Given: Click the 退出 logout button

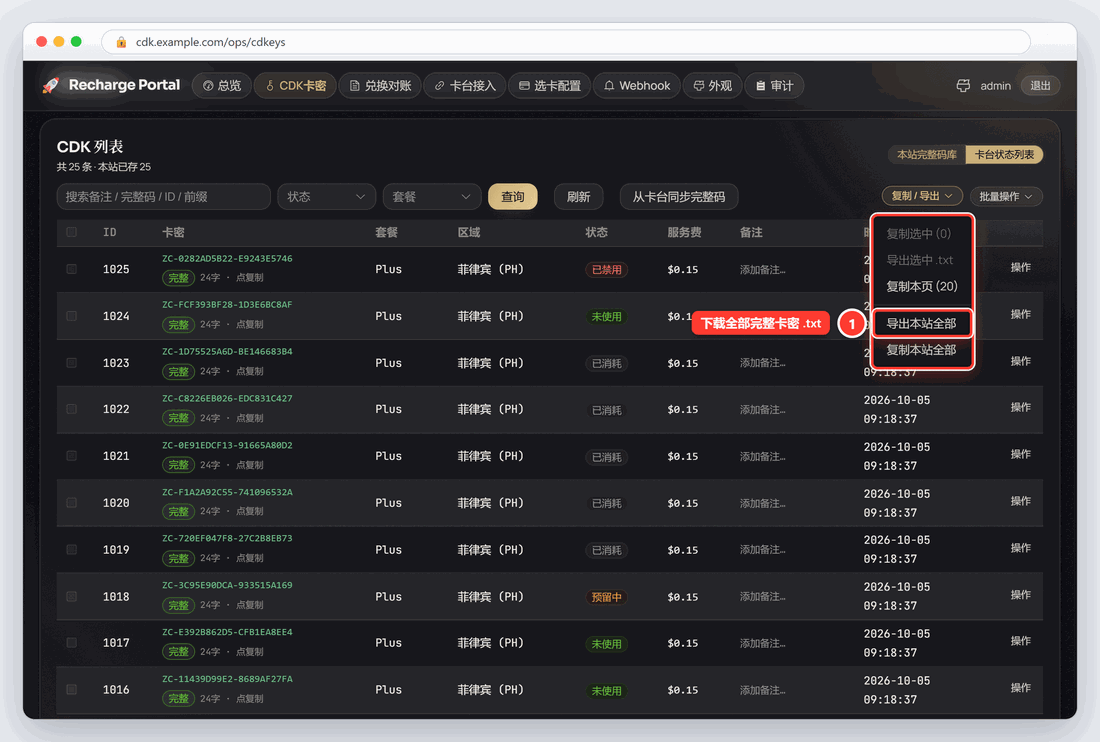Looking at the screenshot, I should 1040,86.
